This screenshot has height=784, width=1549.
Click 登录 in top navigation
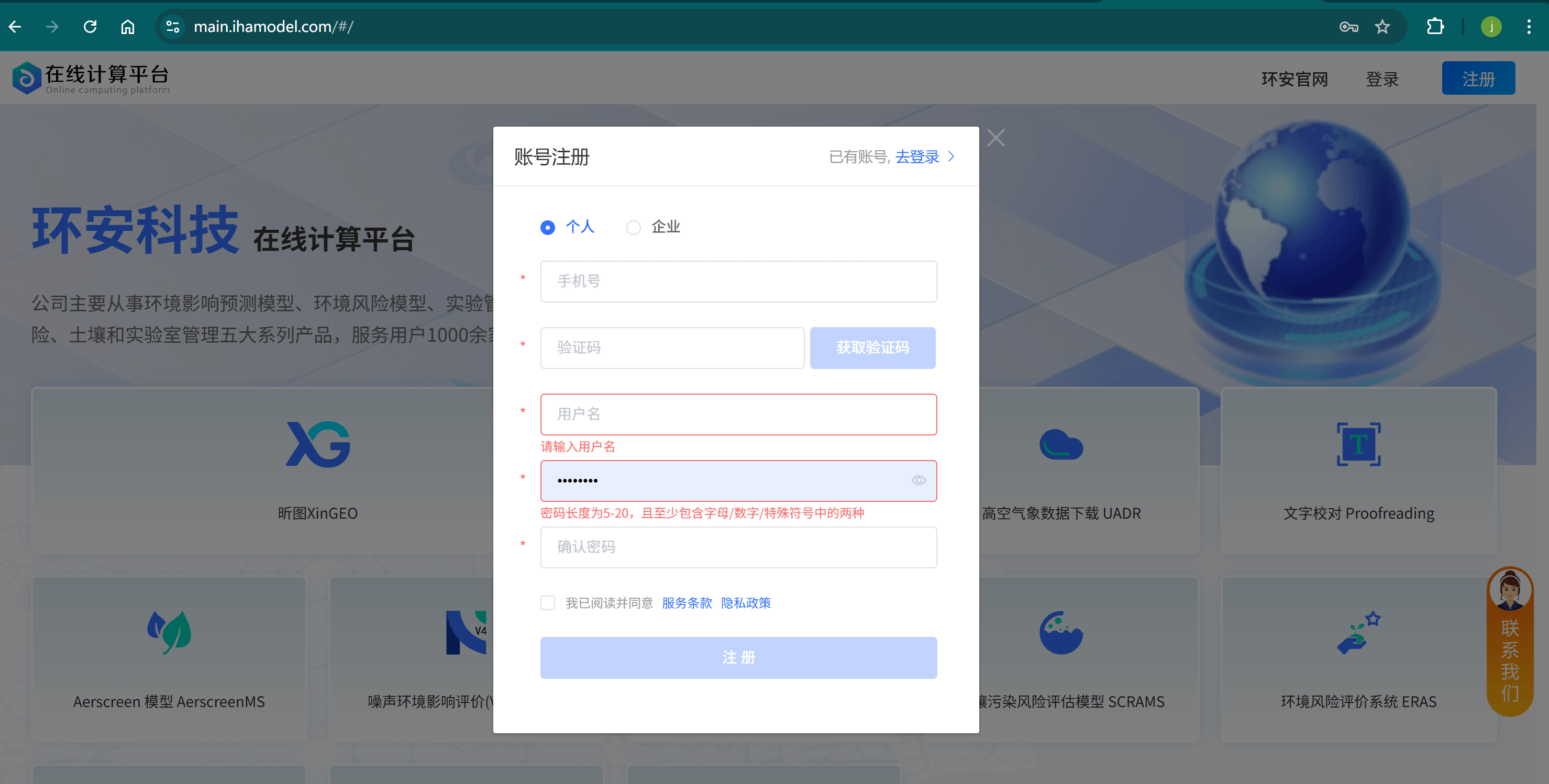click(x=1382, y=80)
